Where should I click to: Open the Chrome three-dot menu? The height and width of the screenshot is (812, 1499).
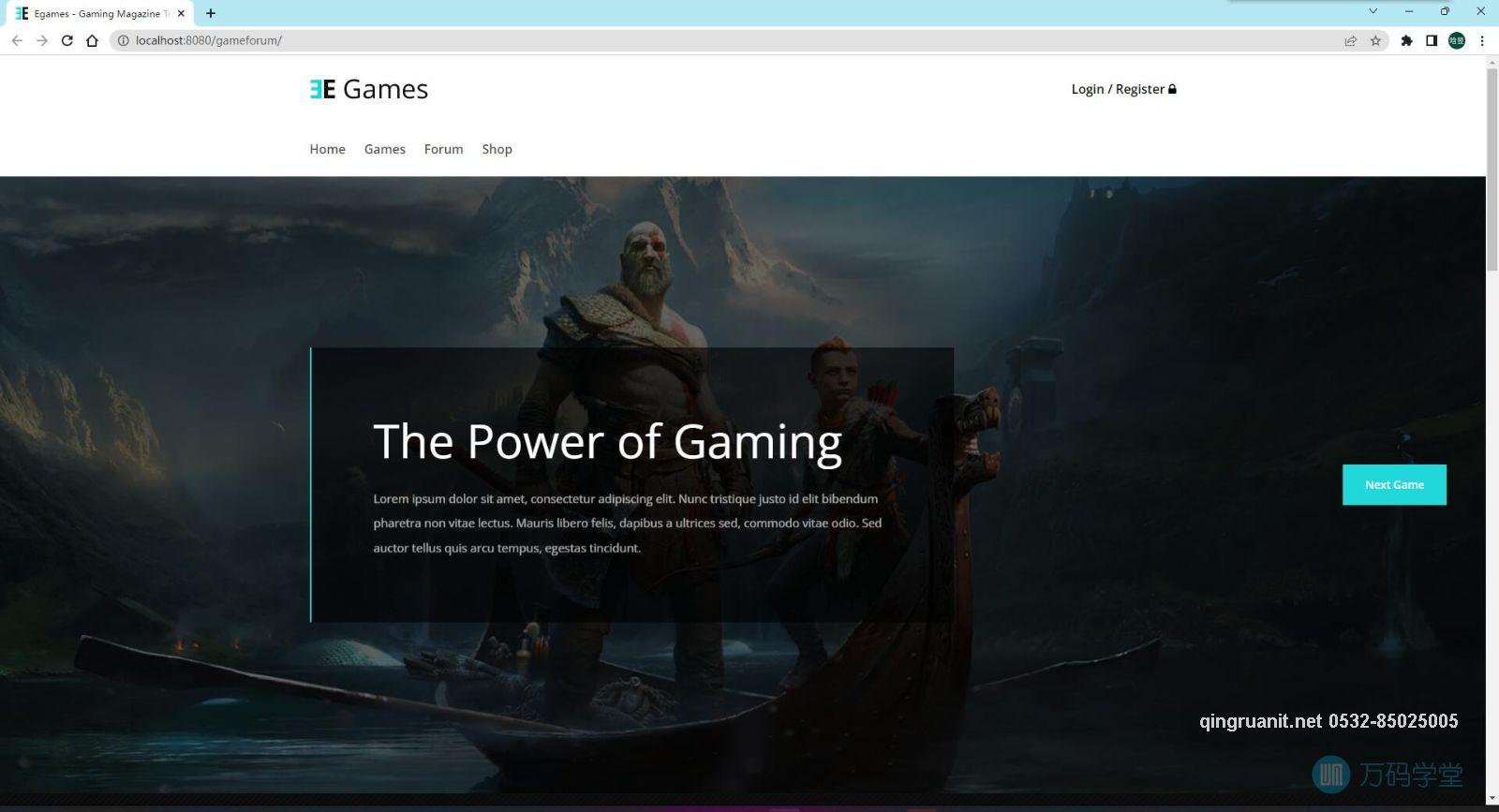click(1482, 40)
